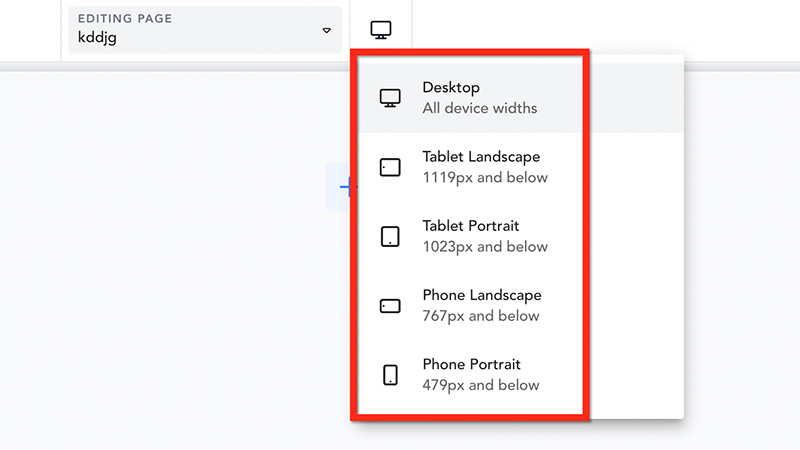This screenshot has height=450, width=800.
Task: Click the EDITING PAGE label
Action: [125, 18]
